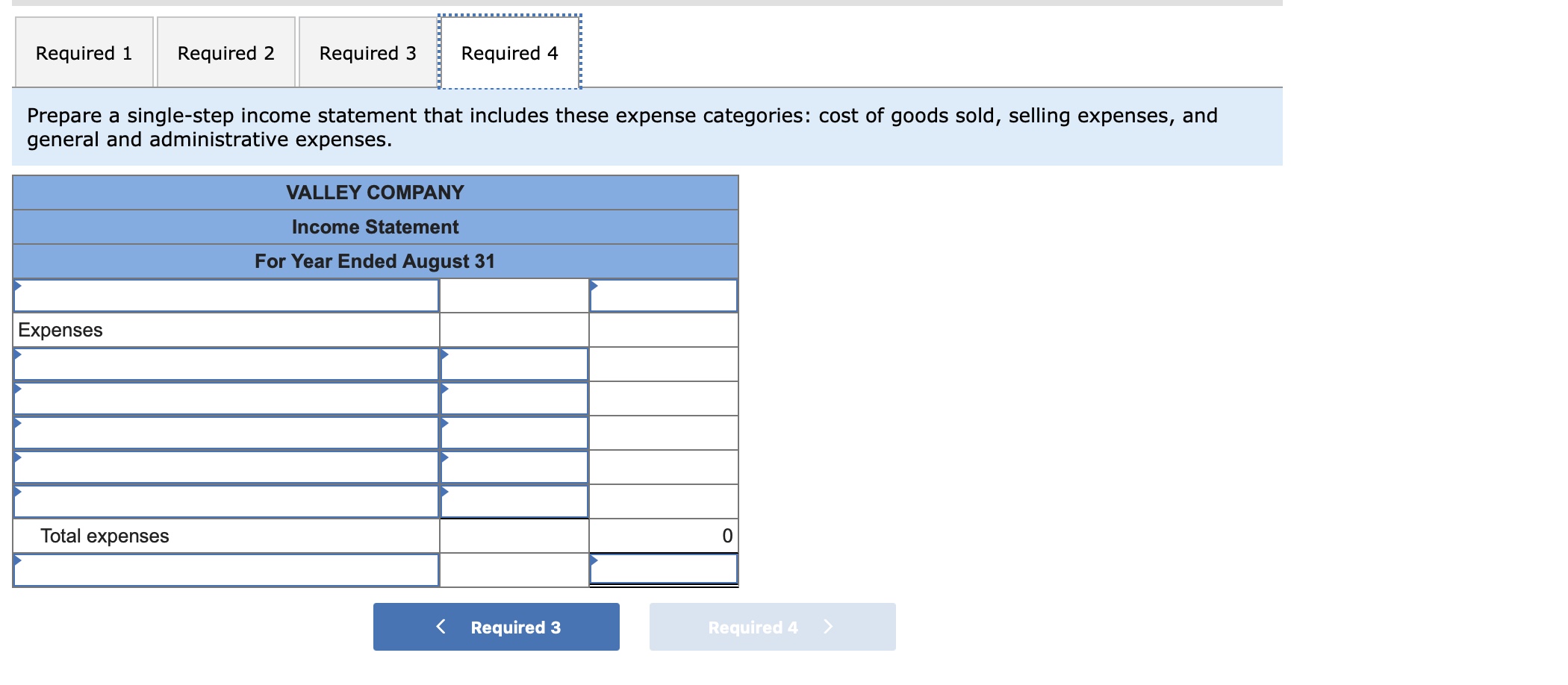The height and width of the screenshot is (685, 1568).
Task: Open the second expense line dropdown
Action: click(224, 398)
